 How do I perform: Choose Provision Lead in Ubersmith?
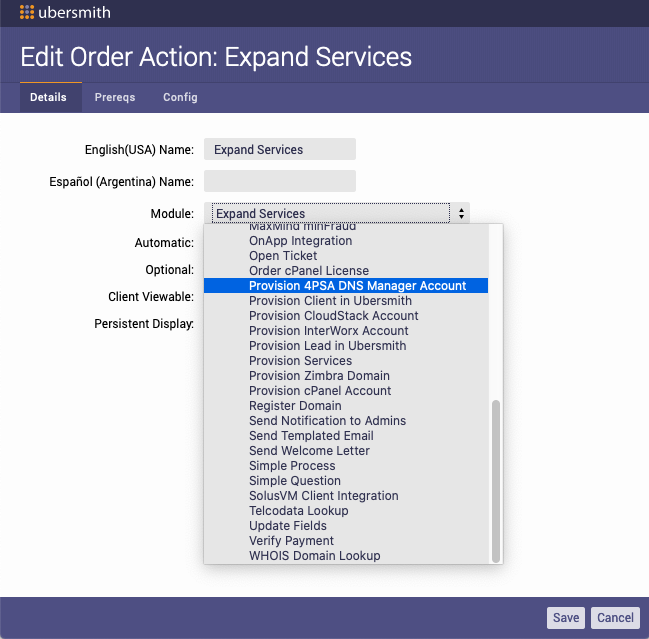point(346,346)
